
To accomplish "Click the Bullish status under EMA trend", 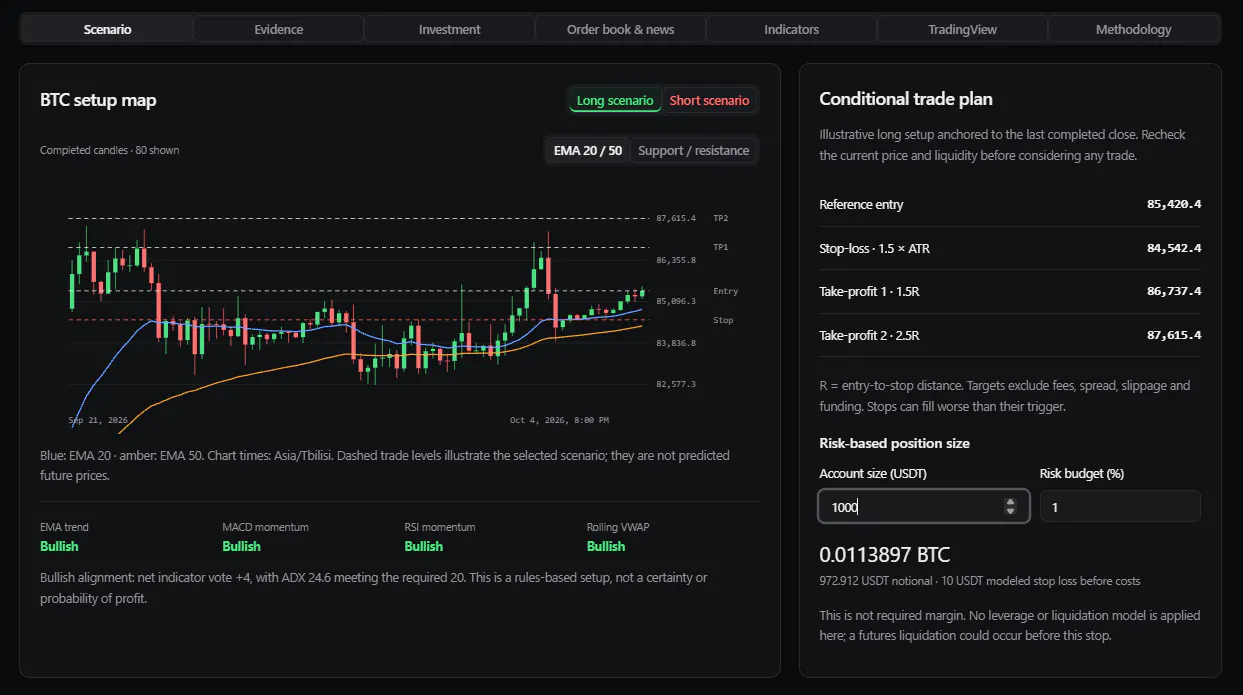I will 59,546.
